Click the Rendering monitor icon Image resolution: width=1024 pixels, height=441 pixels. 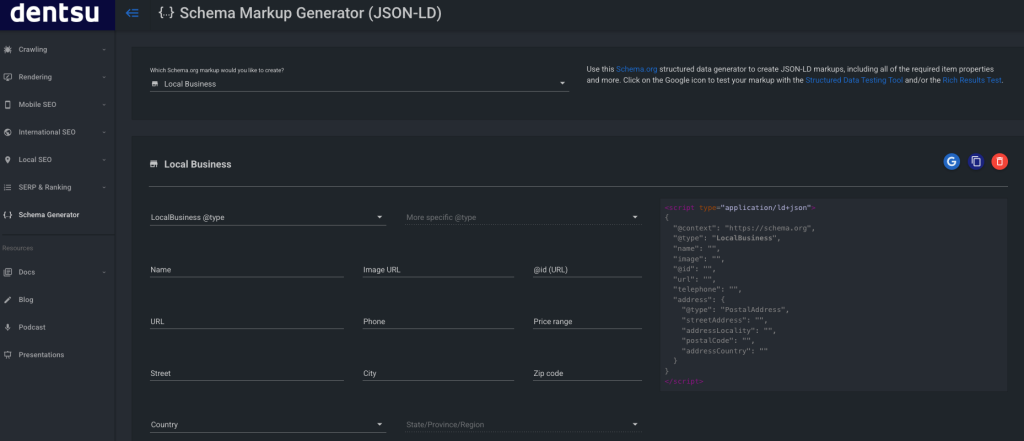click(x=7, y=77)
